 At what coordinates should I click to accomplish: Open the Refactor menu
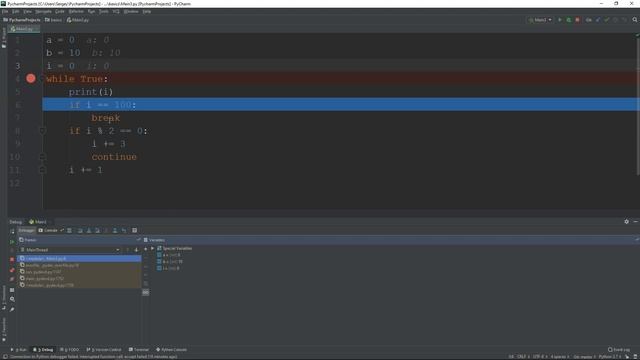click(76, 11)
